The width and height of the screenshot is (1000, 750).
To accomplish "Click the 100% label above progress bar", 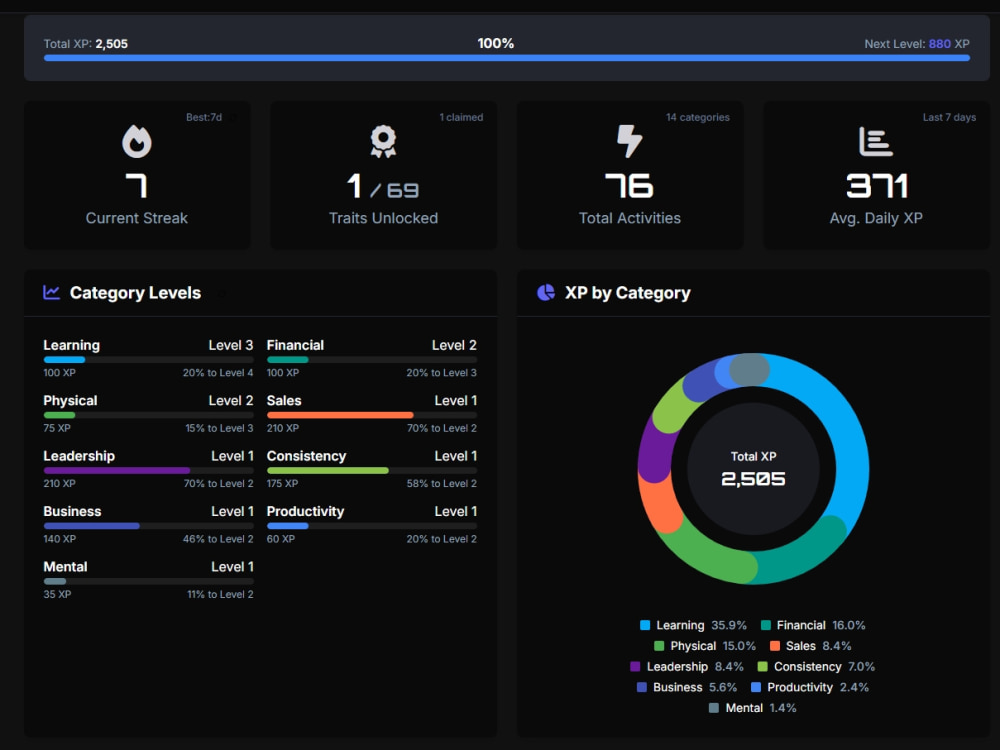I will pyautogui.click(x=496, y=43).
